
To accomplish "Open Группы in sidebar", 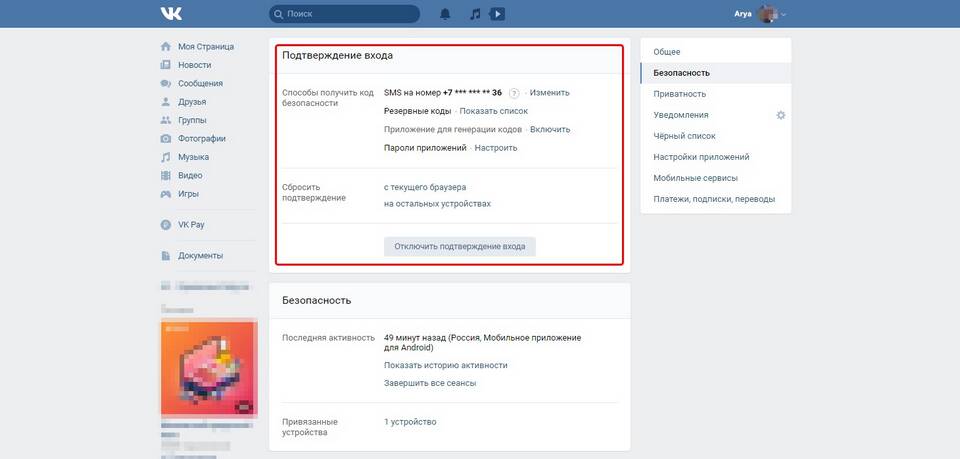I will (192, 120).
